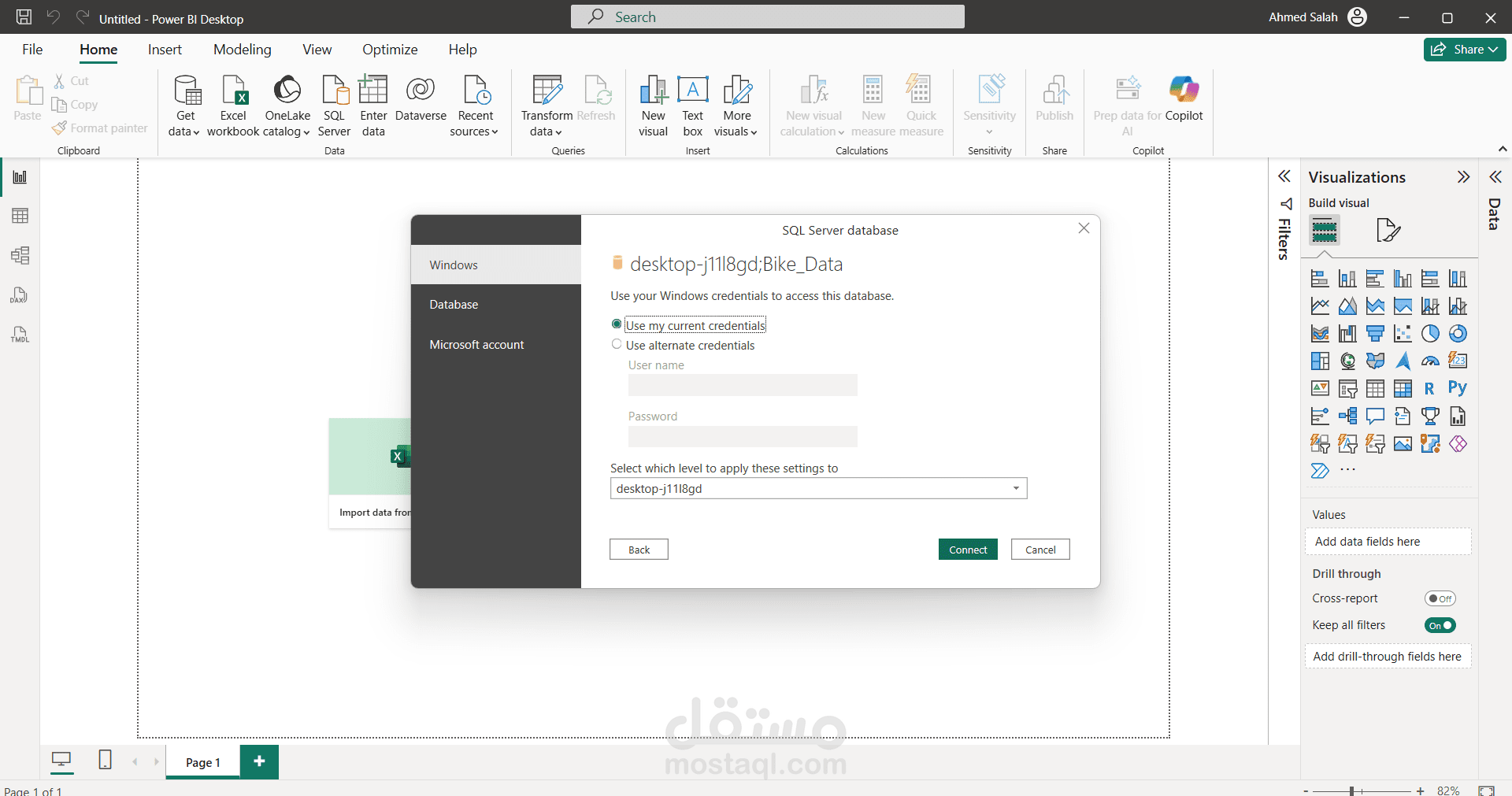Open the Insert ribbon tab
Viewport: 1512px width, 796px height.
pyautogui.click(x=165, y=50)
